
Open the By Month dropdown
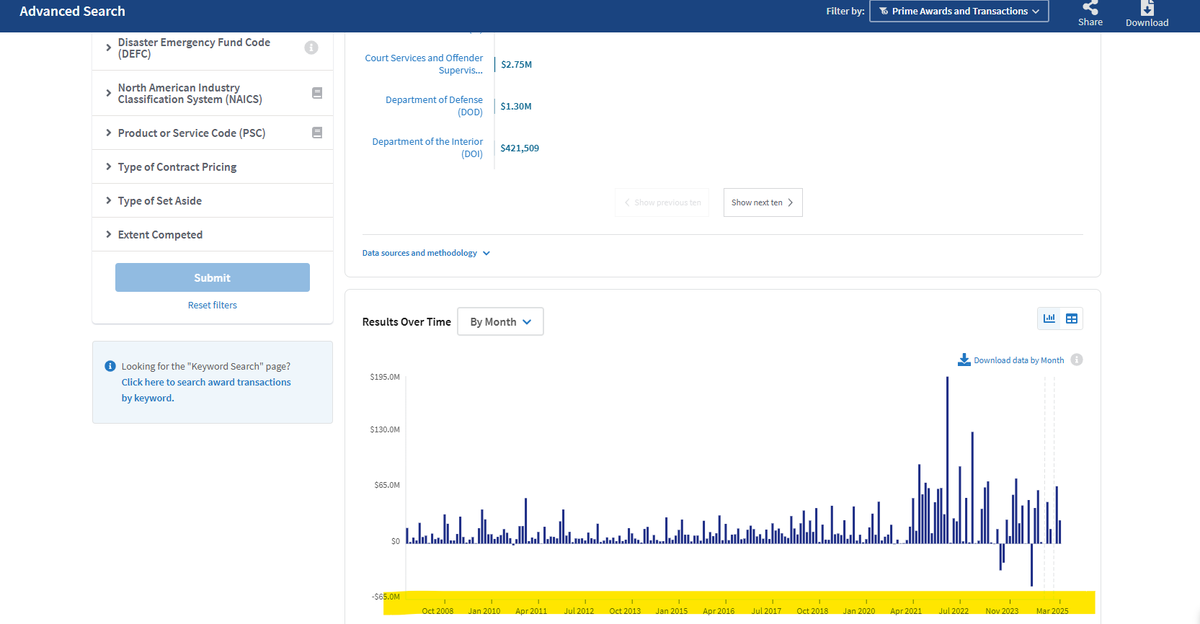pos(500,322)
